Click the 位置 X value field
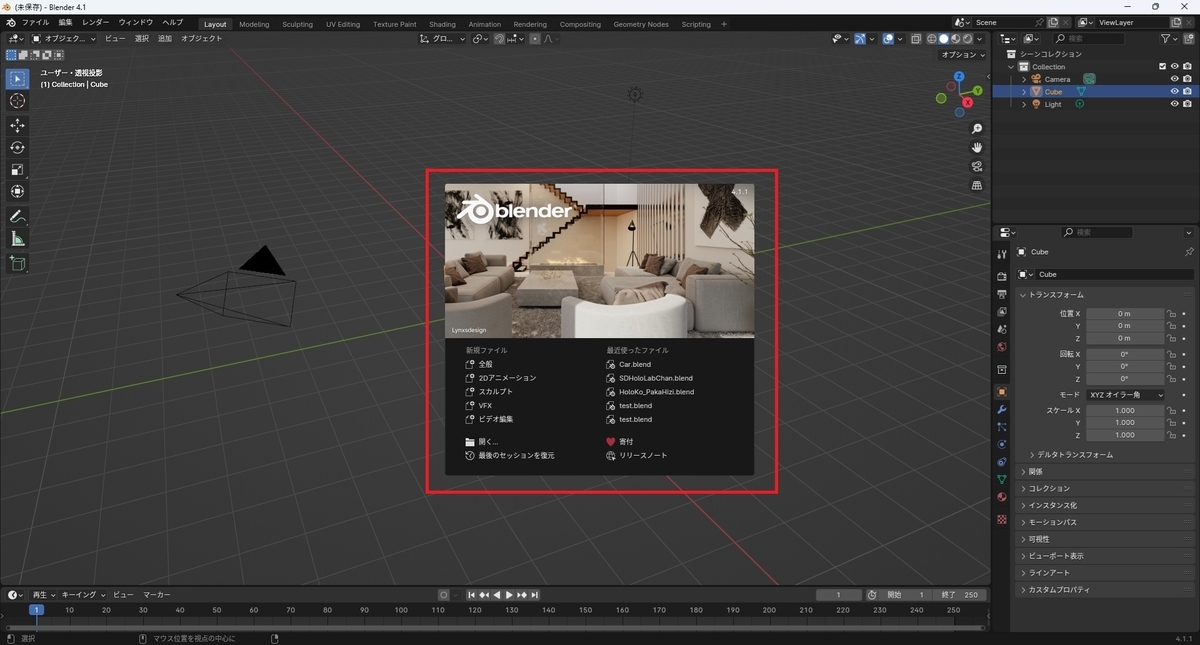This screenshot has width=1200, height=645. tap(1125, 314)
